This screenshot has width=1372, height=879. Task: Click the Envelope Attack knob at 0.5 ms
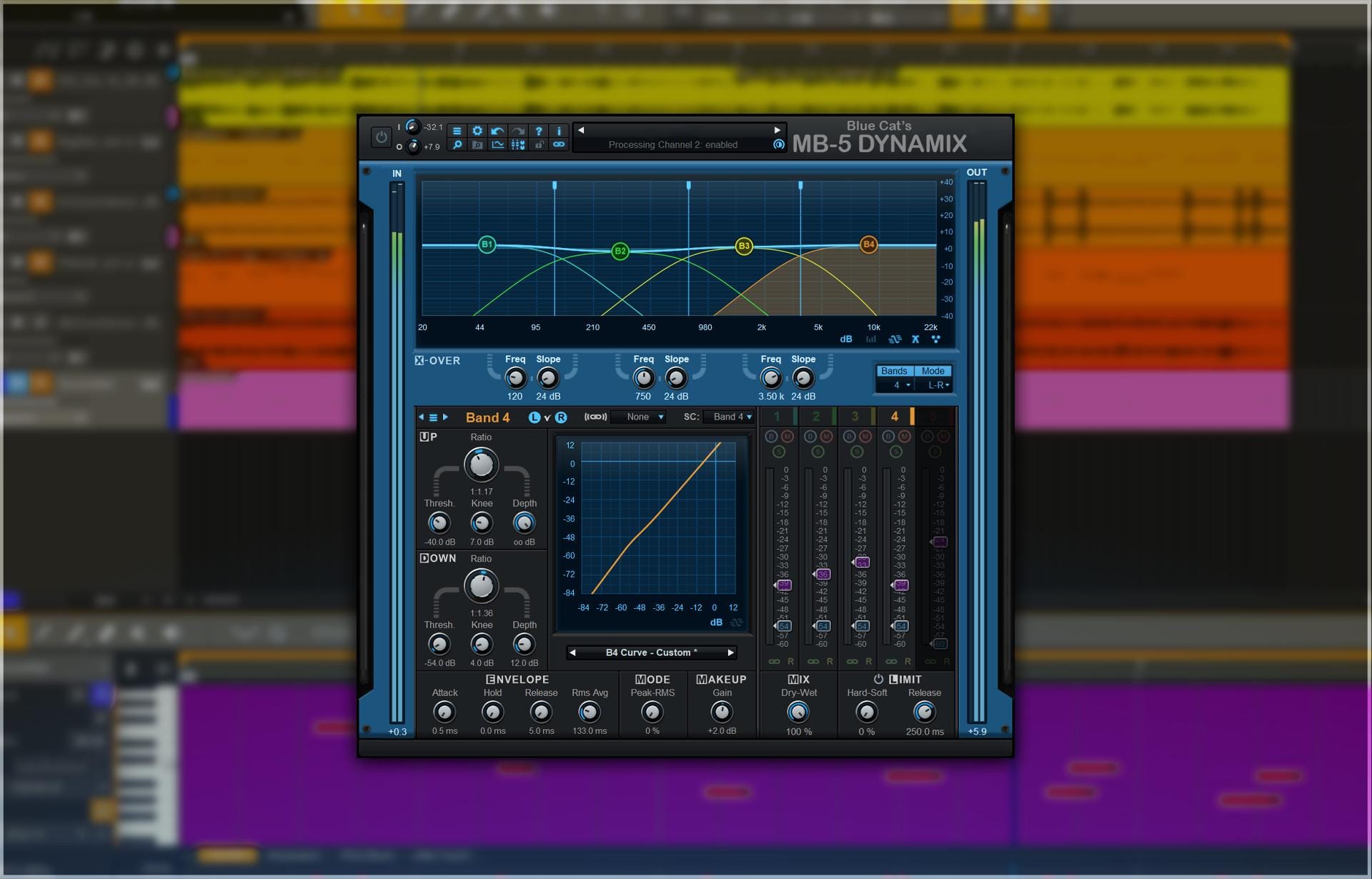coord(444,712)
